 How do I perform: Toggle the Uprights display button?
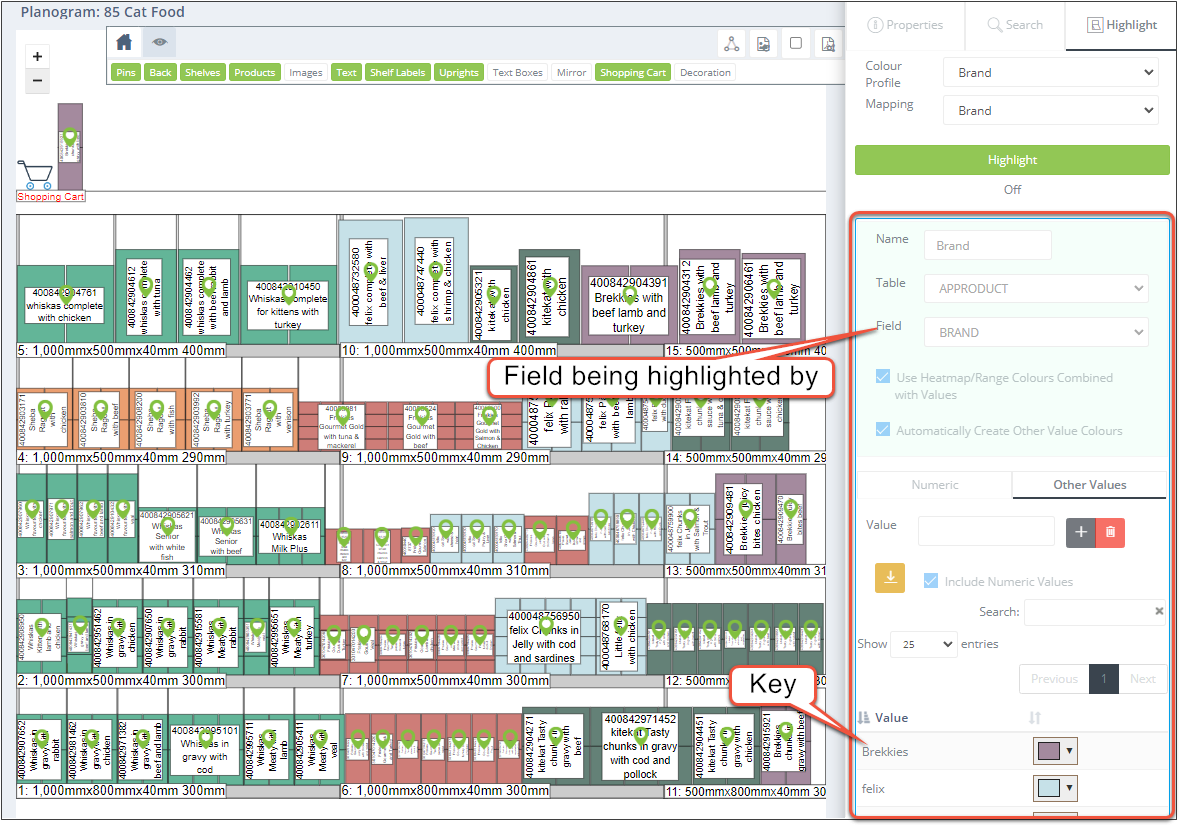(x=458, y=72)
